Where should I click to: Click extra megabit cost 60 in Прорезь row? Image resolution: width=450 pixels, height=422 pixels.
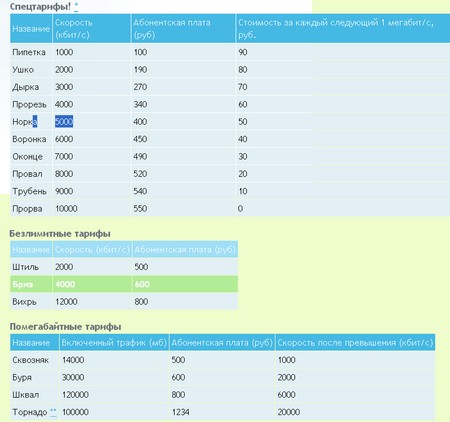click(x=243, y=104)
